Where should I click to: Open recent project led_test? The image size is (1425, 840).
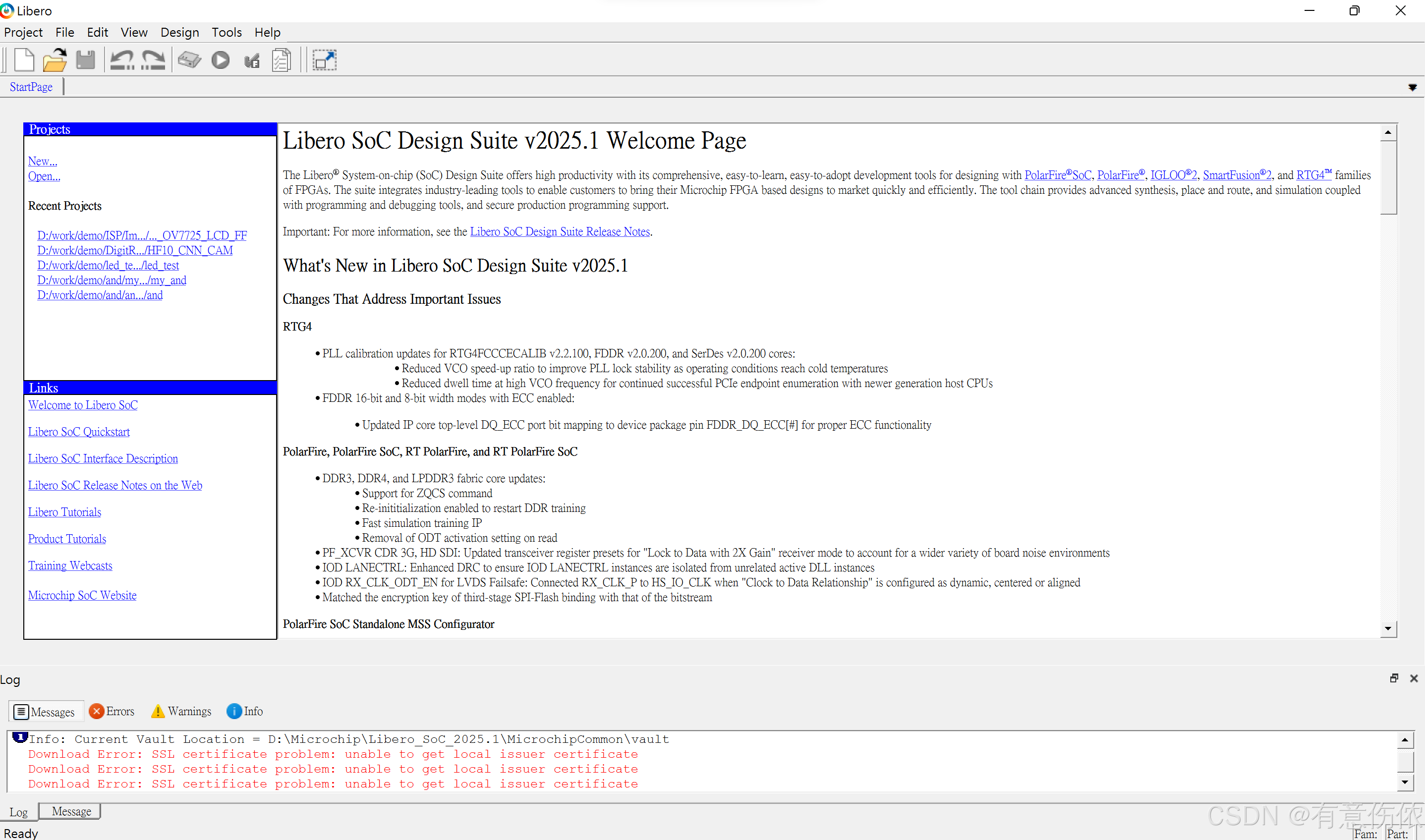tap(108, 265)
